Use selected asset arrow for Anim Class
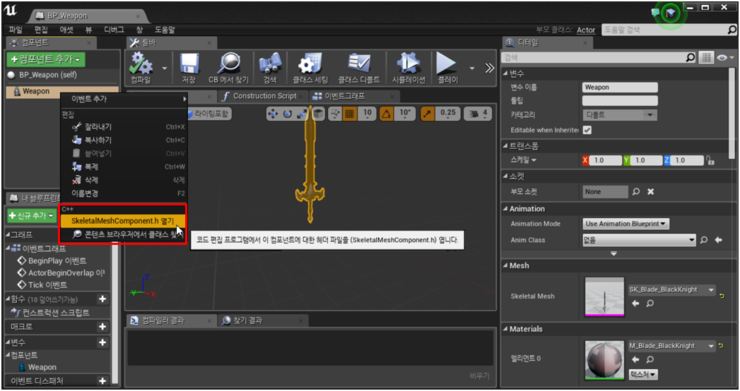This screenshot has width=740, height=391. [x=718, y=240]
